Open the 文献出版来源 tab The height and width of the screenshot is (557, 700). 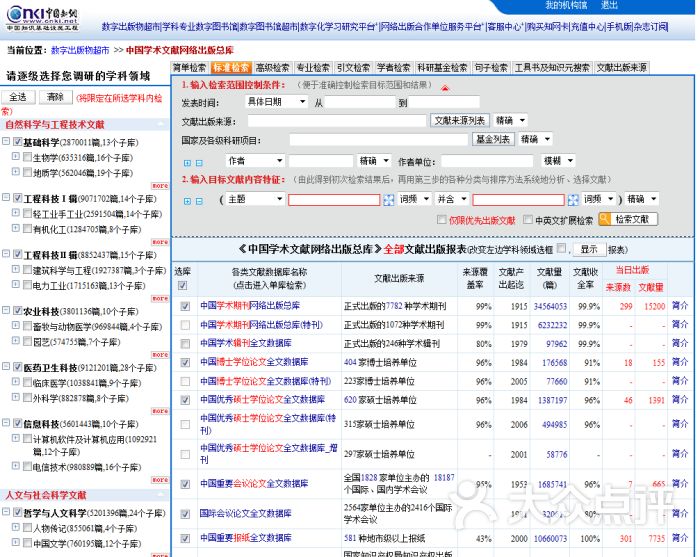[621, 67]
